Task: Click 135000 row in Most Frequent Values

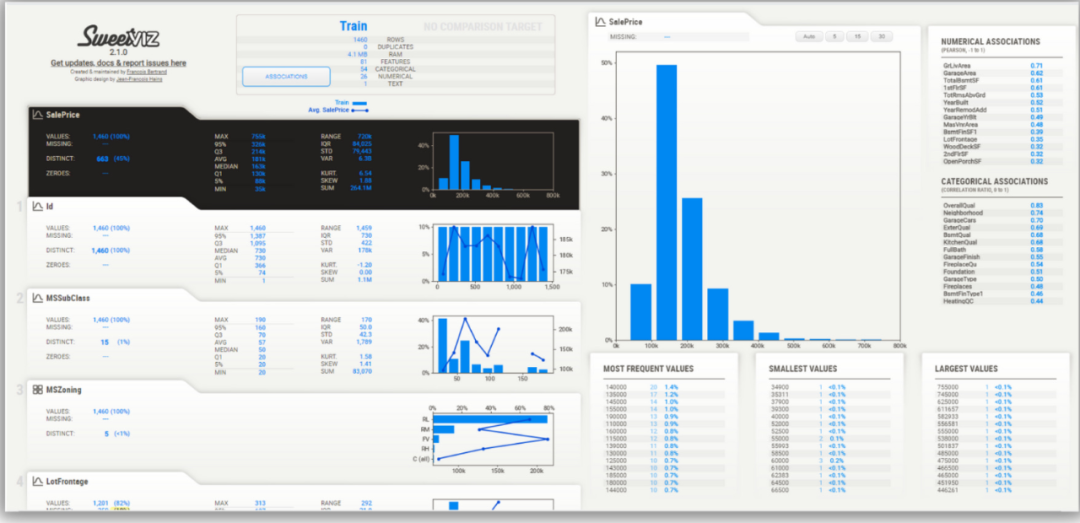Action: pyautogui.click(x=664, y=395)
